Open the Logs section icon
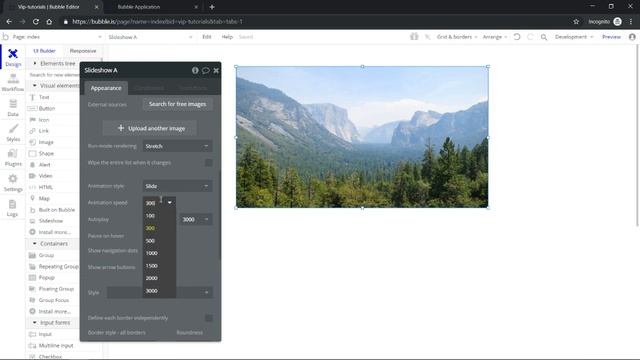The width and height of the screenshot is (640, 360). click(x=12, y=208)
